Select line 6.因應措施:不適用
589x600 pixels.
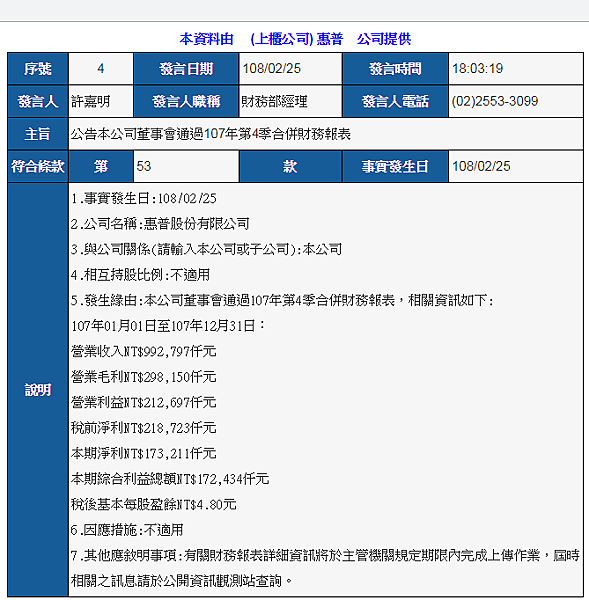point(127,530)
